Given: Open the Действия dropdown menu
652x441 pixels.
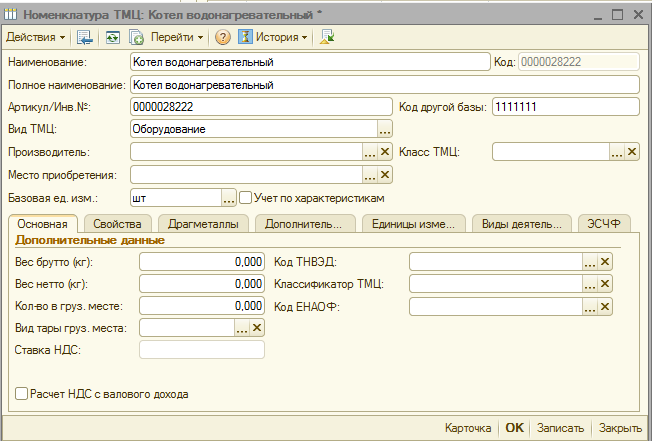Looking at the screenshot, I should [x=36, y=37].
